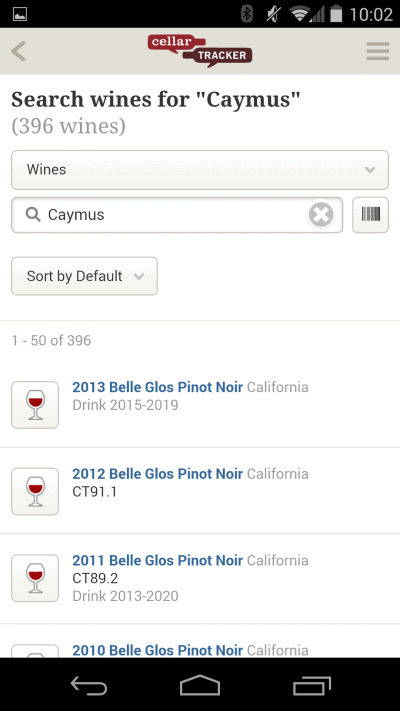Tap red wine glass icon for 2012 wine
The height and width of the screenshot is (711, 400).
click(35, 491)
